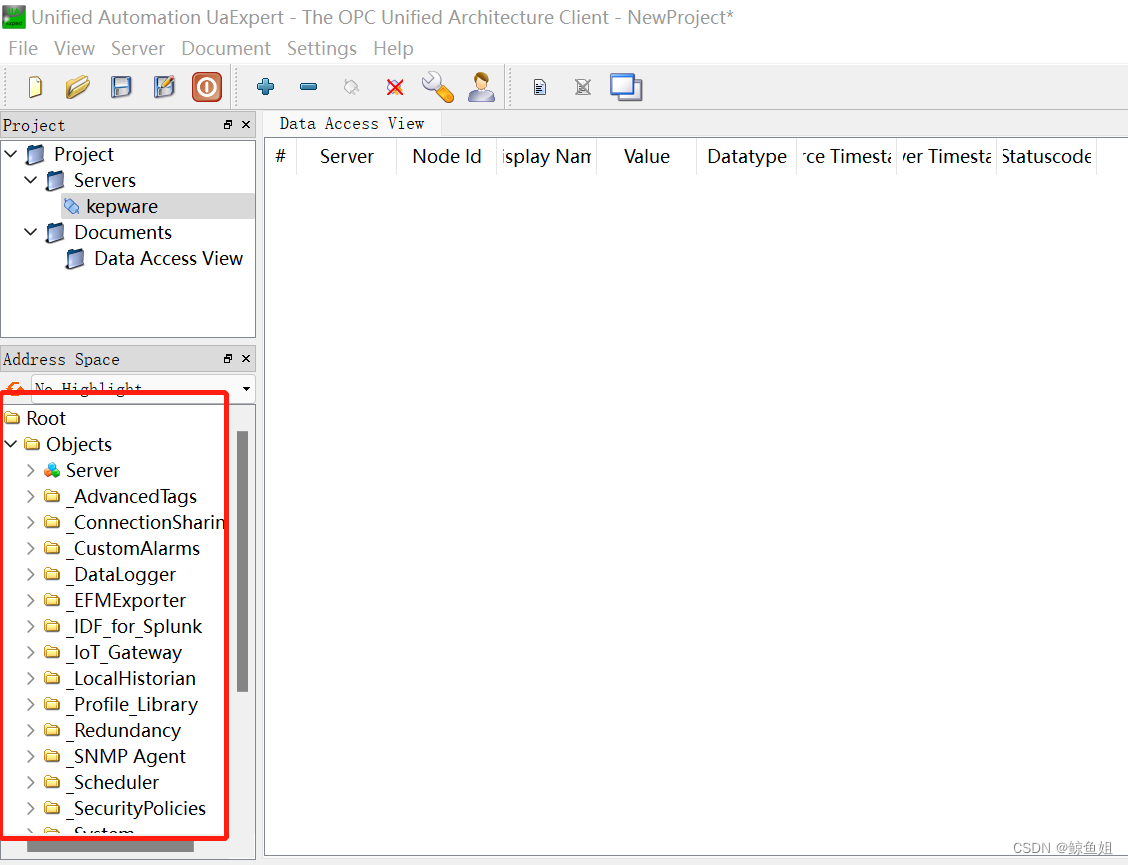
Task: Collapse the Servers tree node
Action: click(31, 179)
